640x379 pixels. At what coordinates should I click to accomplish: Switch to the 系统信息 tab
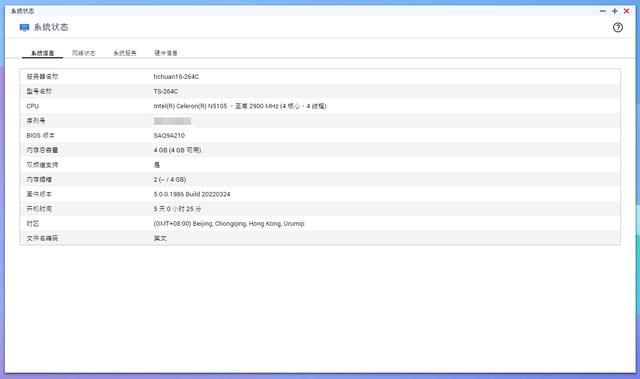42,53
